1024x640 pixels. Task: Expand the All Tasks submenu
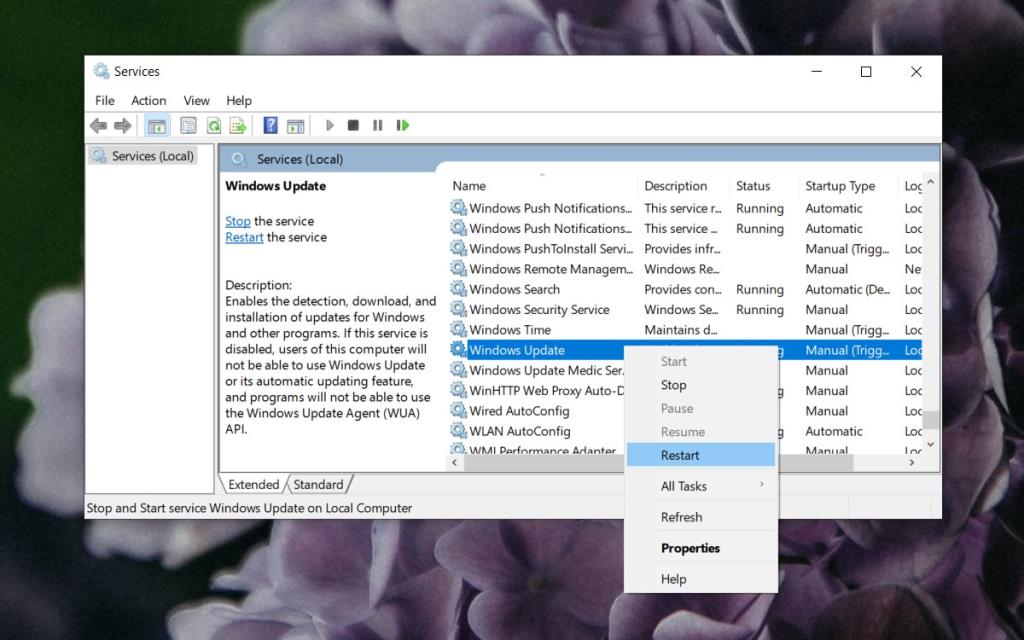[x=684, y=486]
